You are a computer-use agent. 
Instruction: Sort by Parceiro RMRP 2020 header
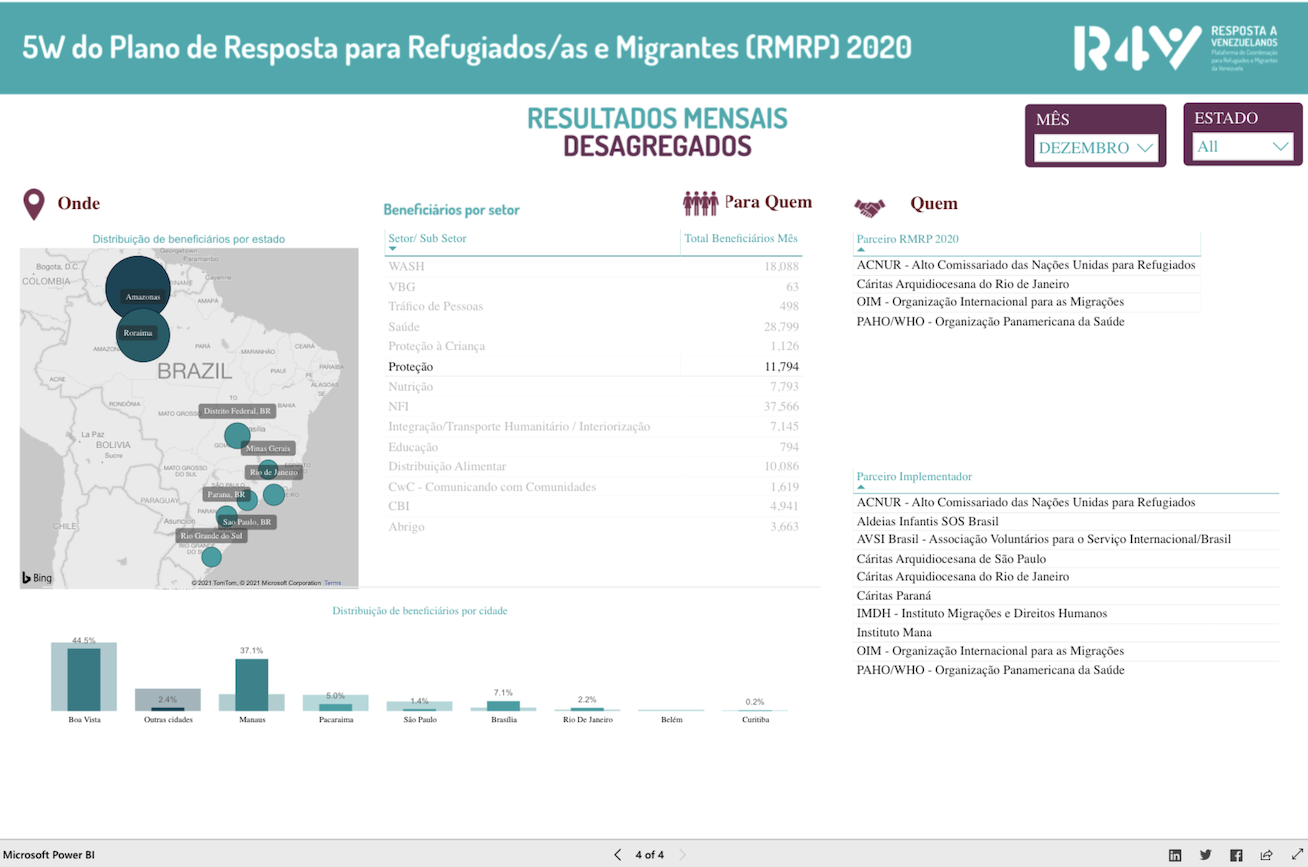tap(1027, 241)
